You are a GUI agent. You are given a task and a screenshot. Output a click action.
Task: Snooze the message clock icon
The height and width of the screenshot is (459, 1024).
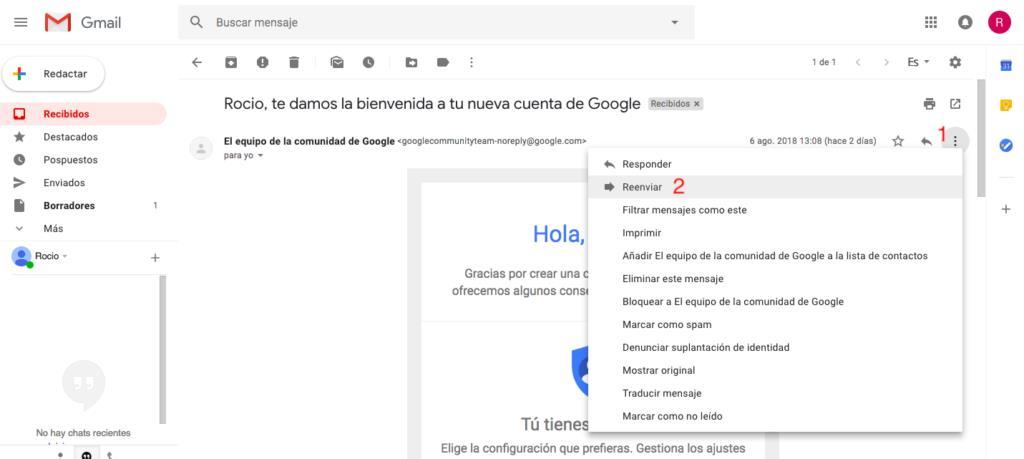(369, 63)
